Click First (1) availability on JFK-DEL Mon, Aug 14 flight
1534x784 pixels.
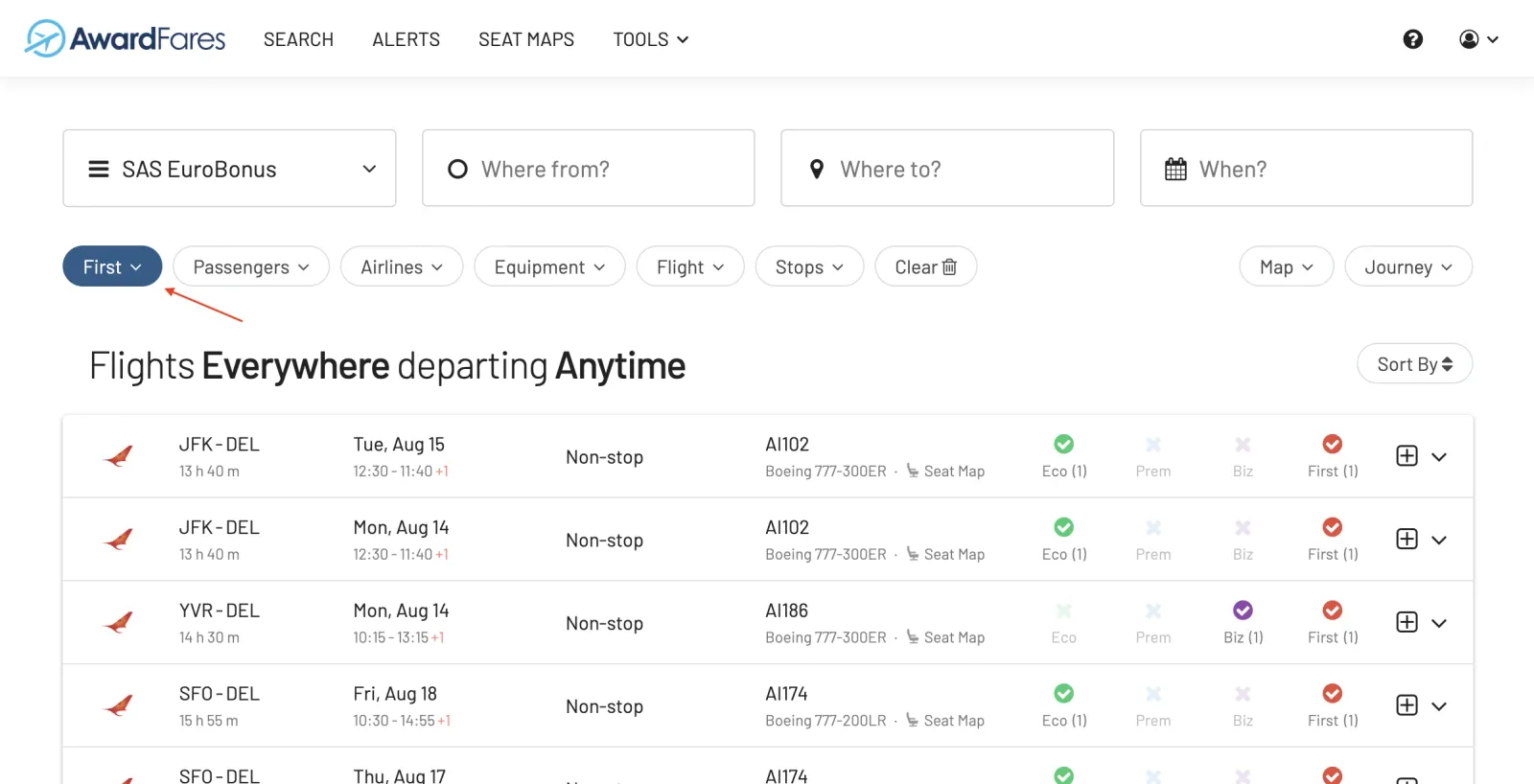click(1333, 540)
